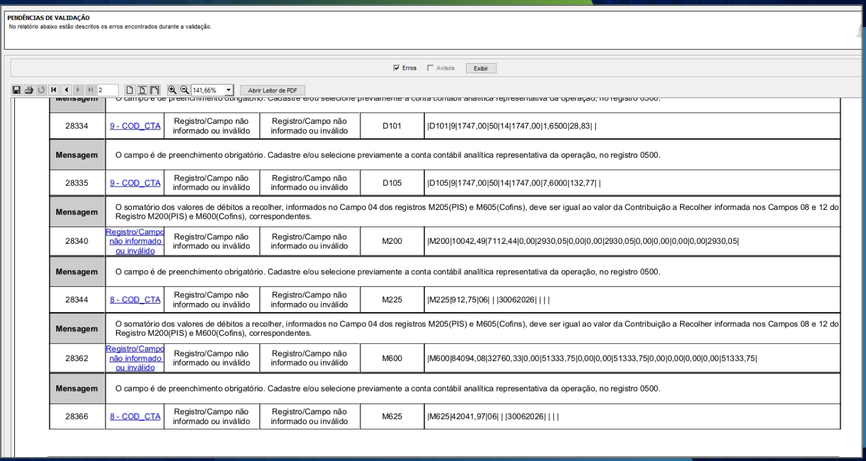This screenshot has height=461, width=866.
Task: Click the page number input field
Action: pos(108,90)
